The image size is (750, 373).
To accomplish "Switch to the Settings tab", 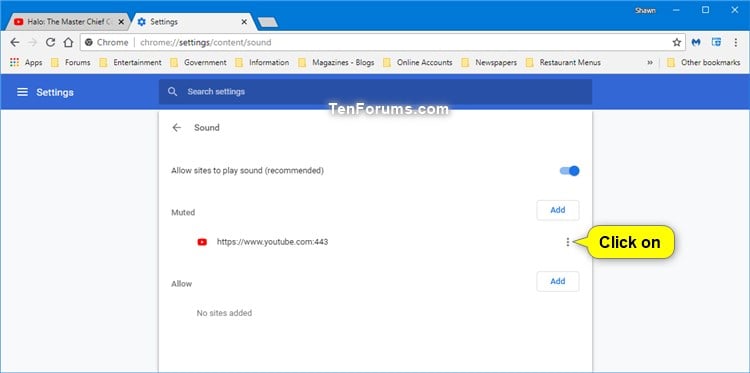I will tap(191, 22).
